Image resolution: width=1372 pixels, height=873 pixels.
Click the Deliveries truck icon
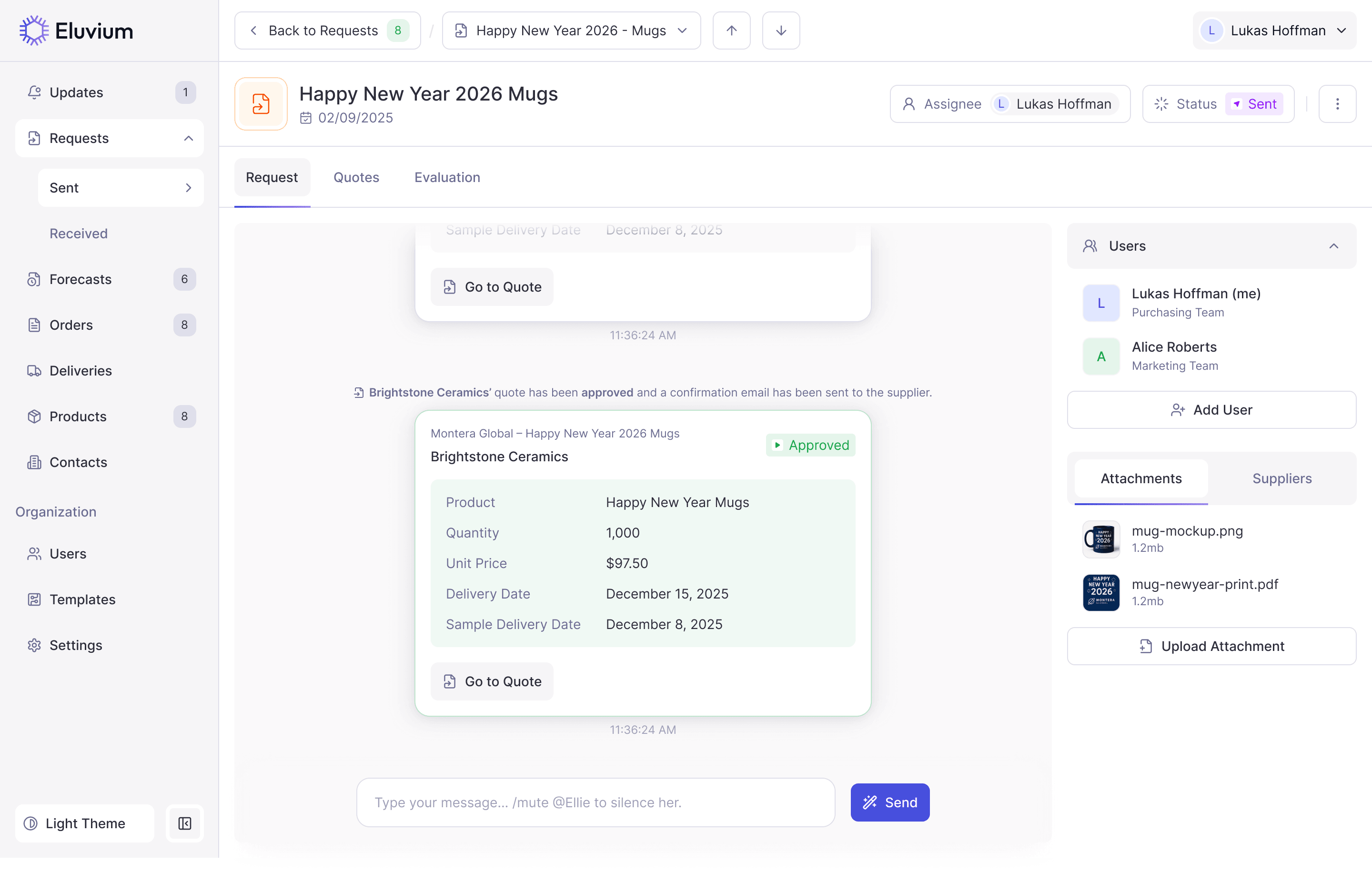(34, 370)
